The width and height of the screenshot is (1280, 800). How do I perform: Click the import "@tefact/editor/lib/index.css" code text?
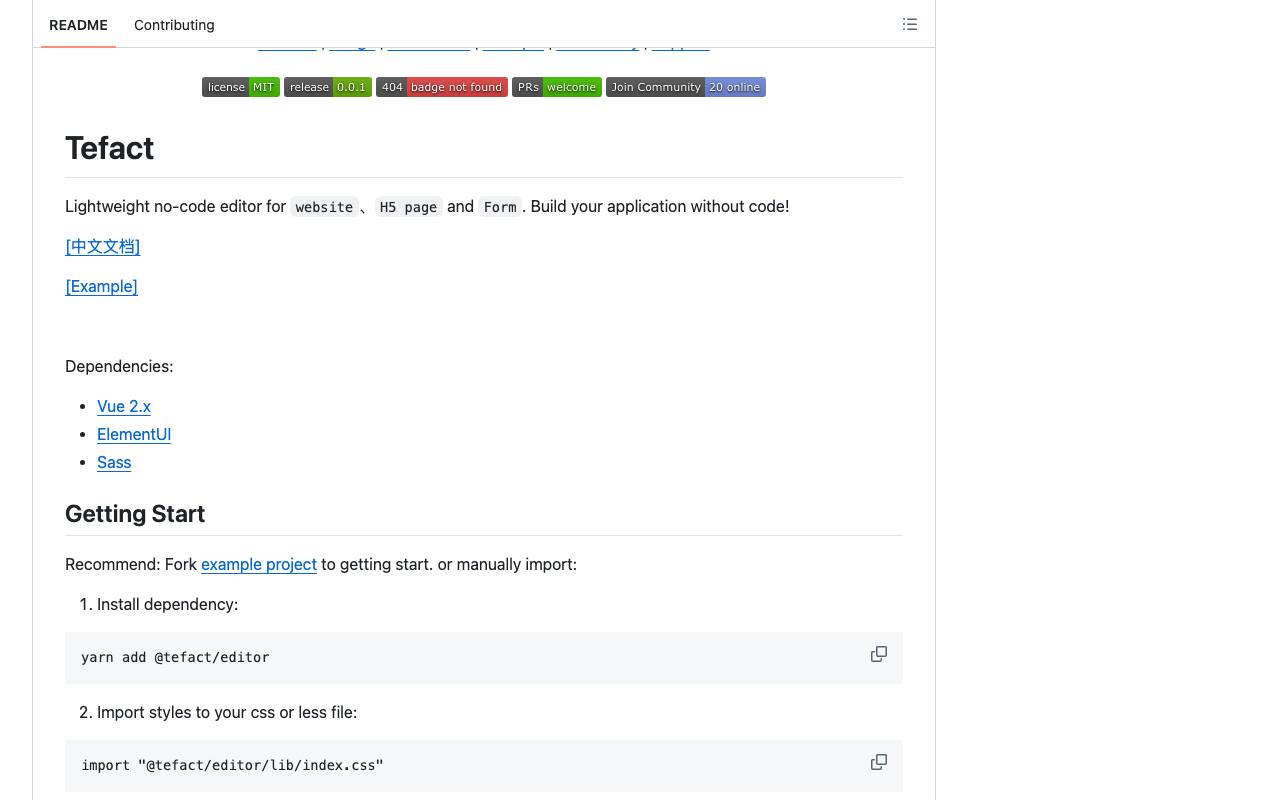[x=232, y=765]
